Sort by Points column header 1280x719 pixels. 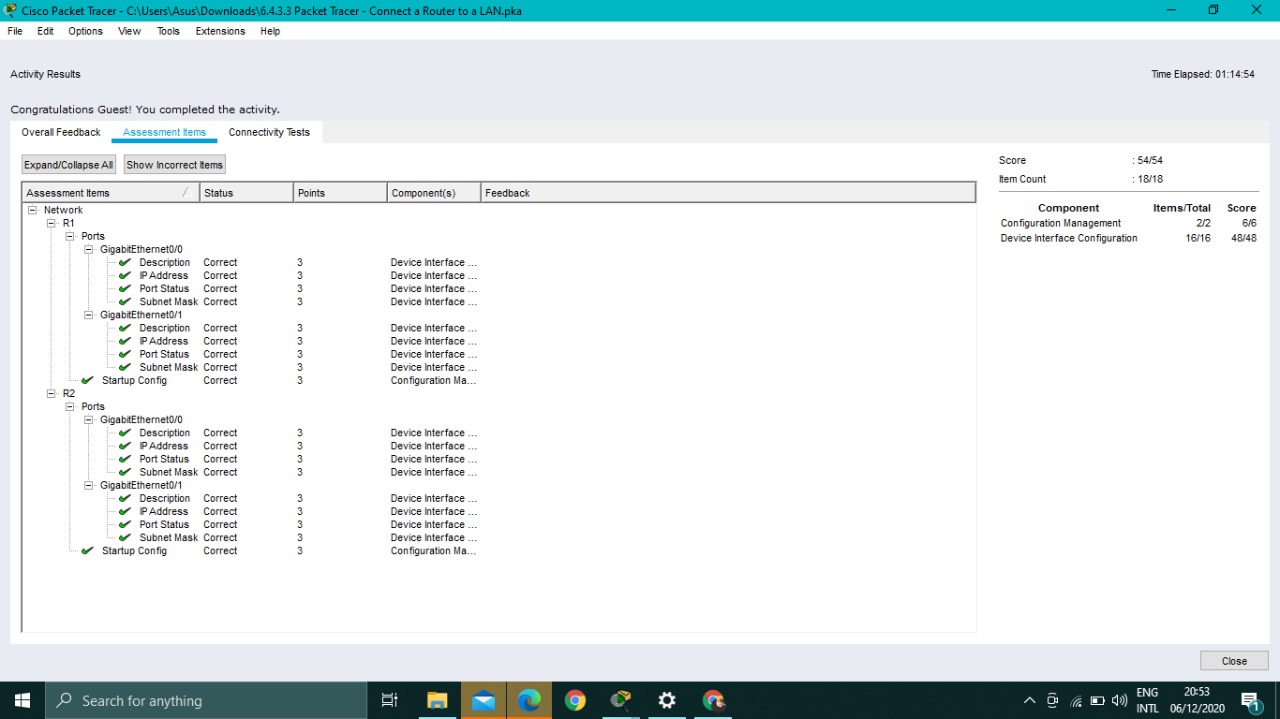point(340,193)
